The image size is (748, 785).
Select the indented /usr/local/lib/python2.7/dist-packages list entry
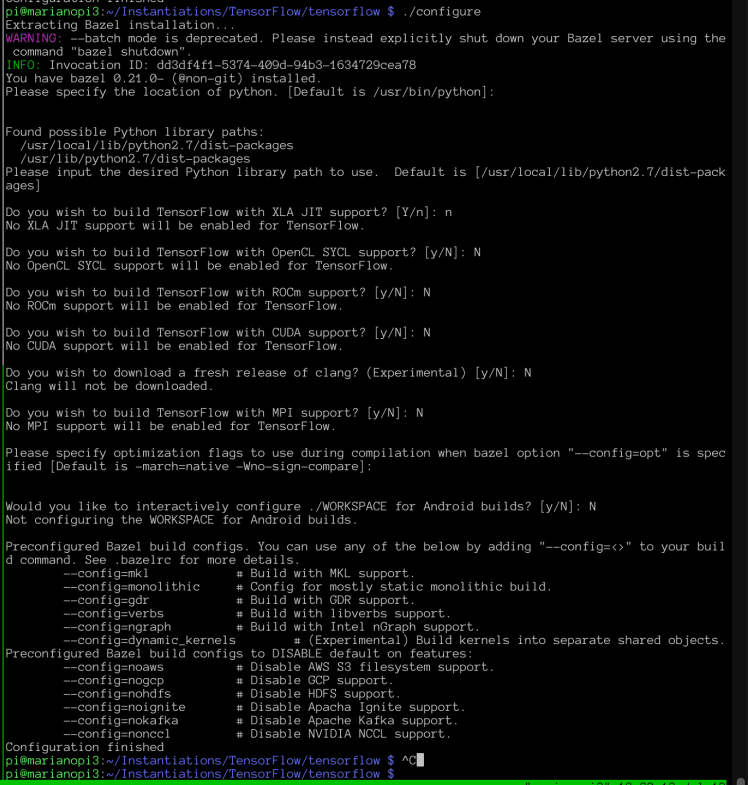(x=157, y=146)
